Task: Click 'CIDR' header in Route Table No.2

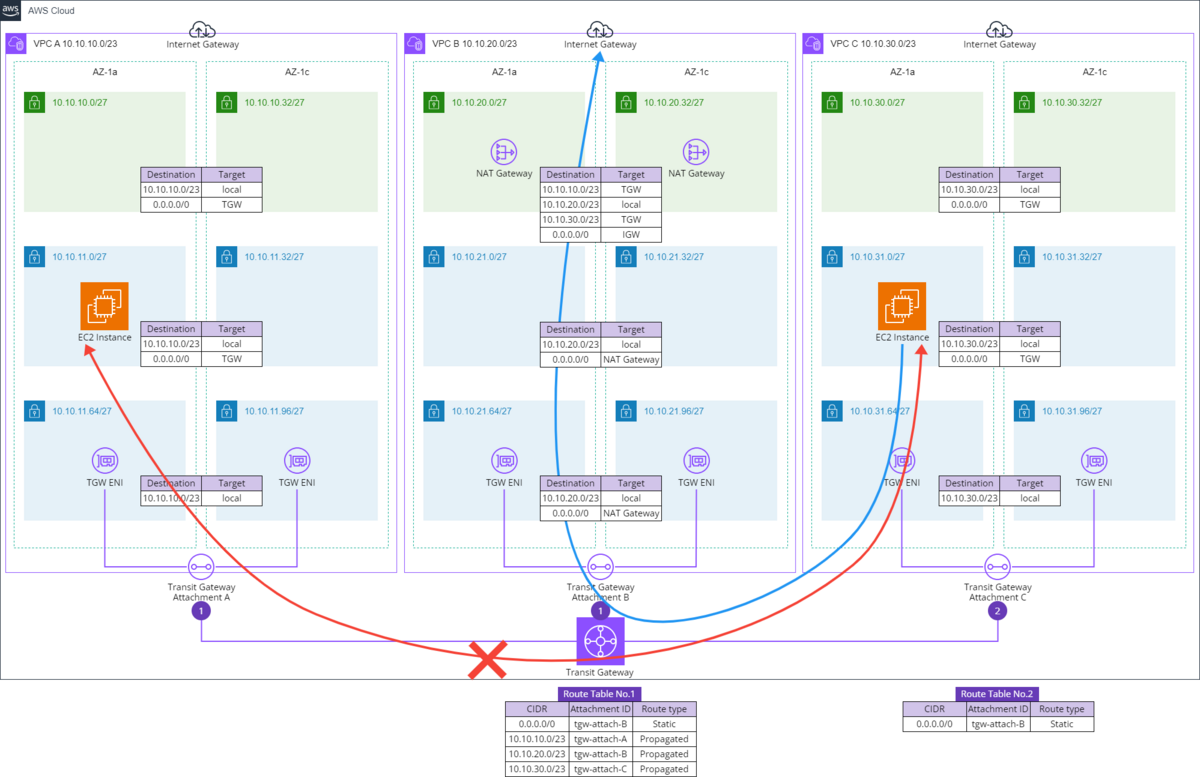Action: click(934, 709)
